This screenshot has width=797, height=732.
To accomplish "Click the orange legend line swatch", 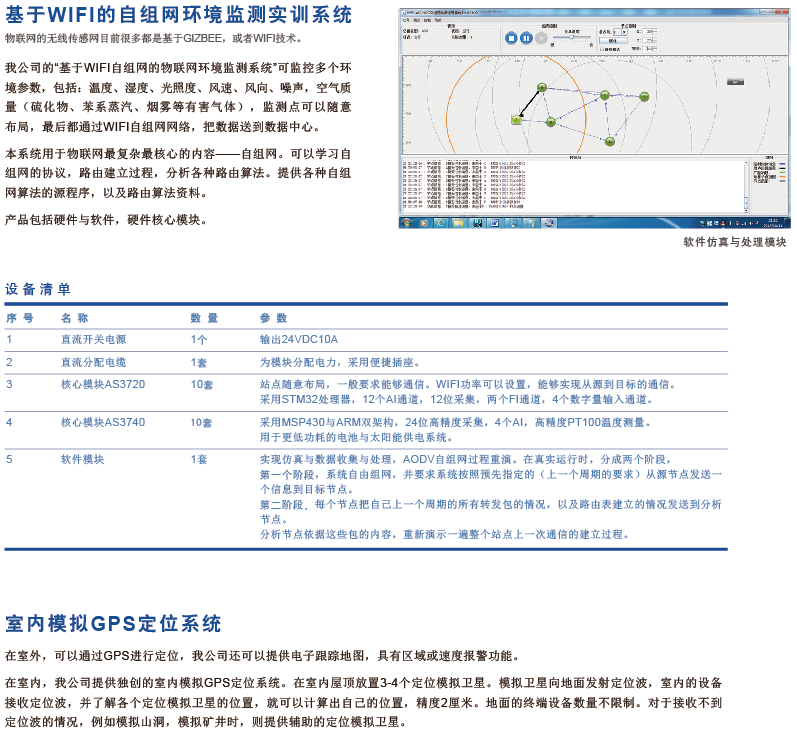I will pos(782,176).
